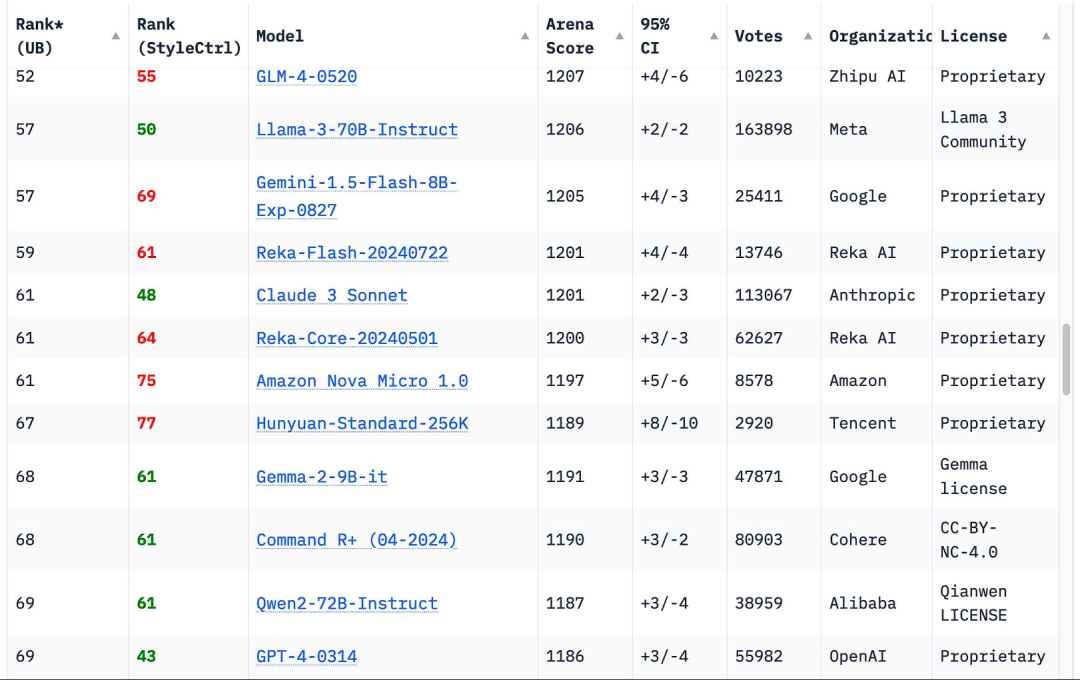1080x680 pixels.
Task: Click the Amazon Nova Micro 1.0 link
Action: tap(362, 381)
